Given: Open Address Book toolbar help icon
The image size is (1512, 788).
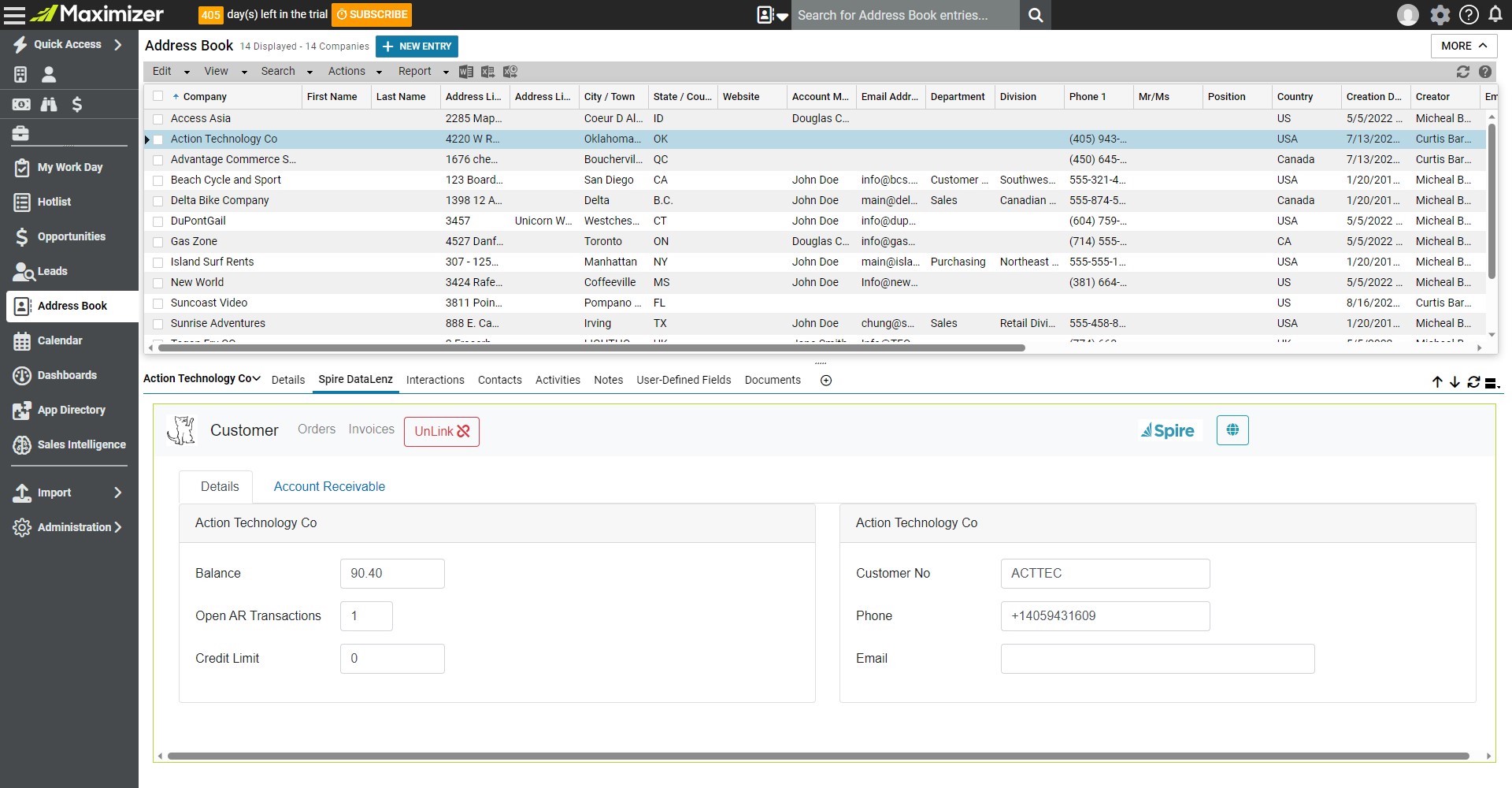Looking at the screenshot, I should pyautogui.click(x=1485, y=72).
